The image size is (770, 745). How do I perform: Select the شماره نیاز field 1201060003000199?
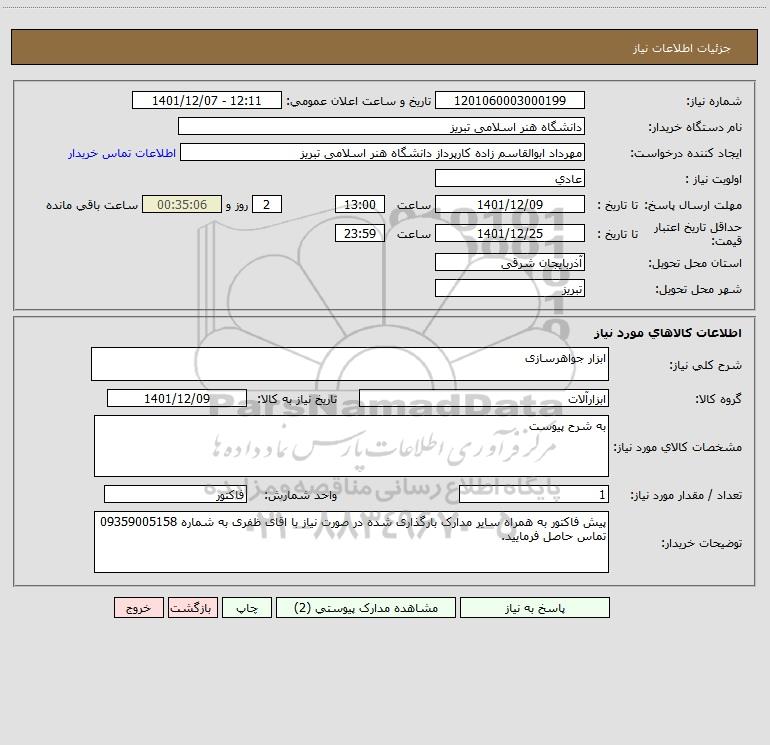[510, 100]
